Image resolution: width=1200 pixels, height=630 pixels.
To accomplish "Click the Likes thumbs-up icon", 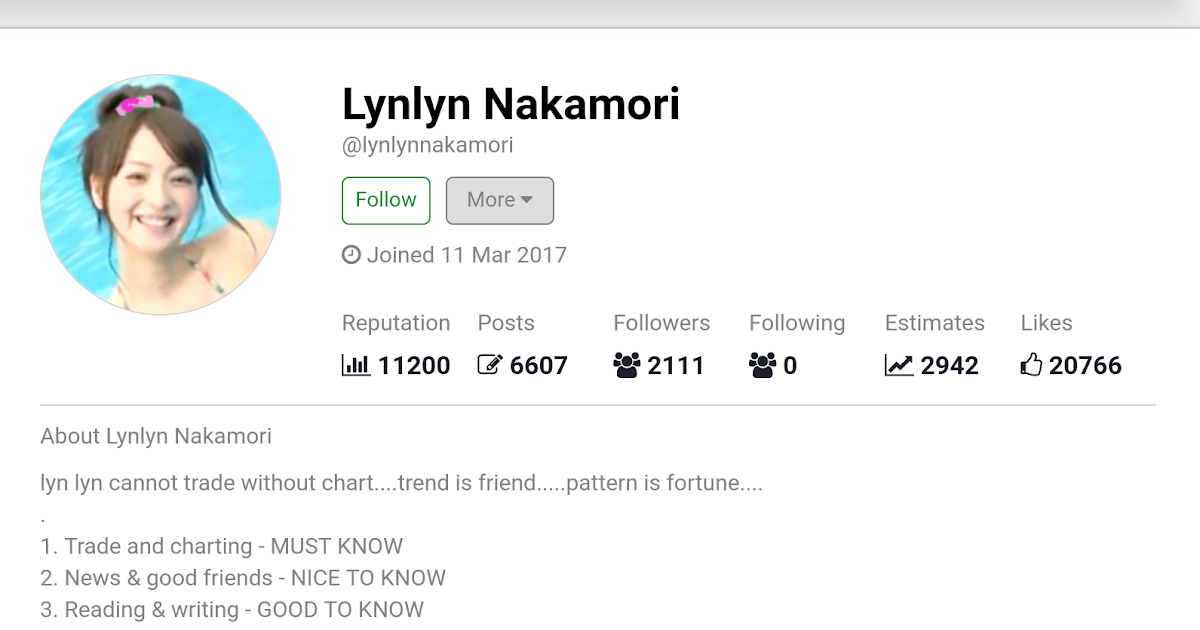I will point(1031,366).
